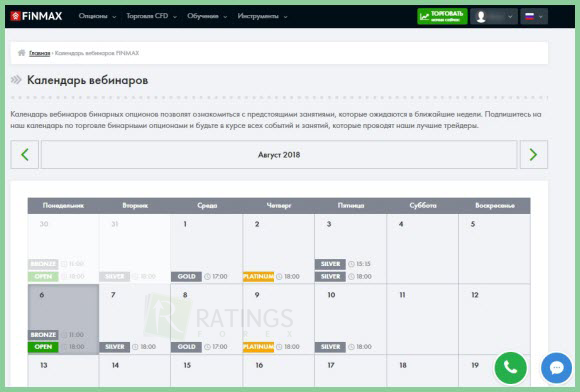The height and width of the screenshot is (392, 580).
Task: Open the Инструменты menu
Action: click(x=262, y=16)
